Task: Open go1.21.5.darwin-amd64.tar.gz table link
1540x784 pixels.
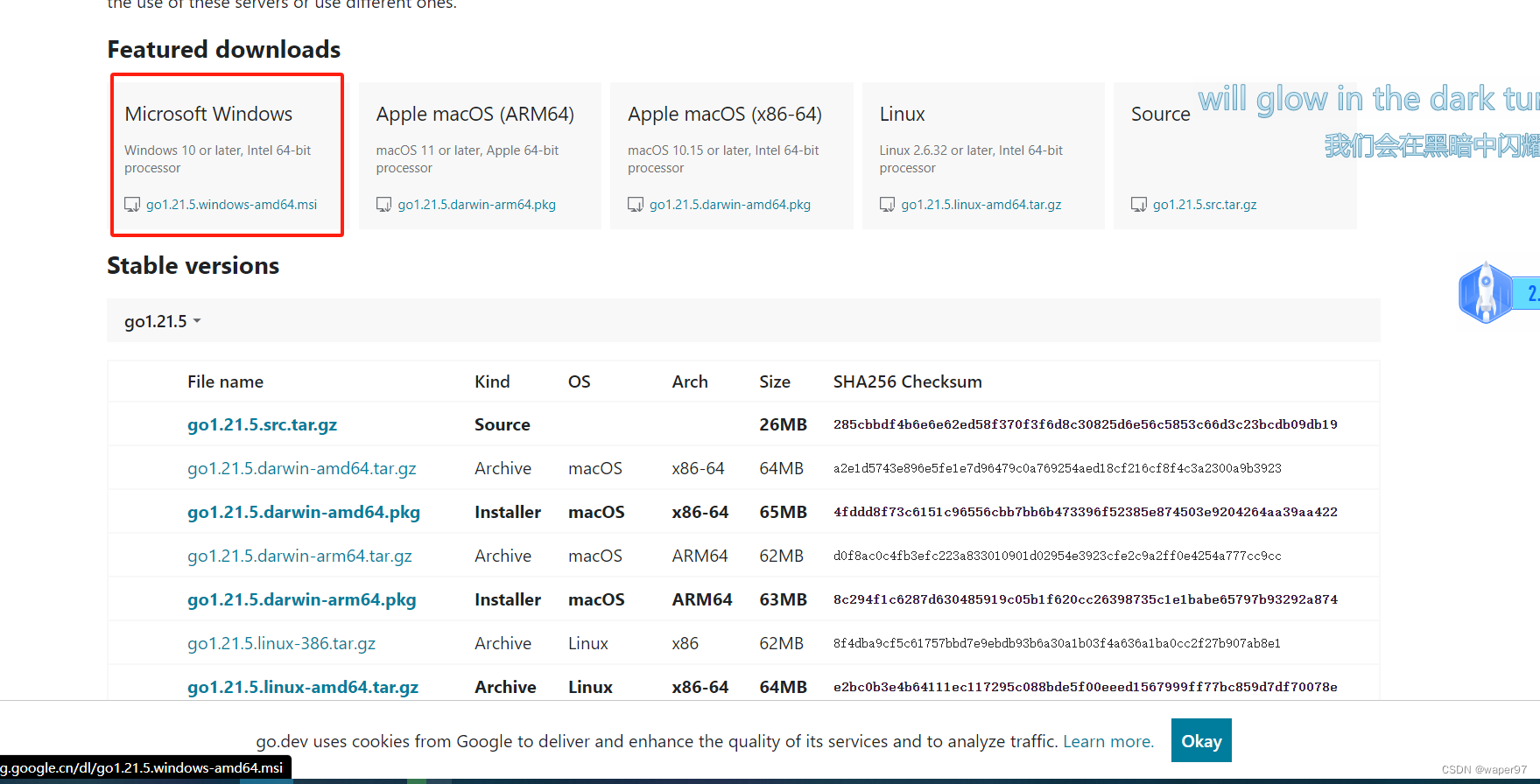Action: coord(302,468)
